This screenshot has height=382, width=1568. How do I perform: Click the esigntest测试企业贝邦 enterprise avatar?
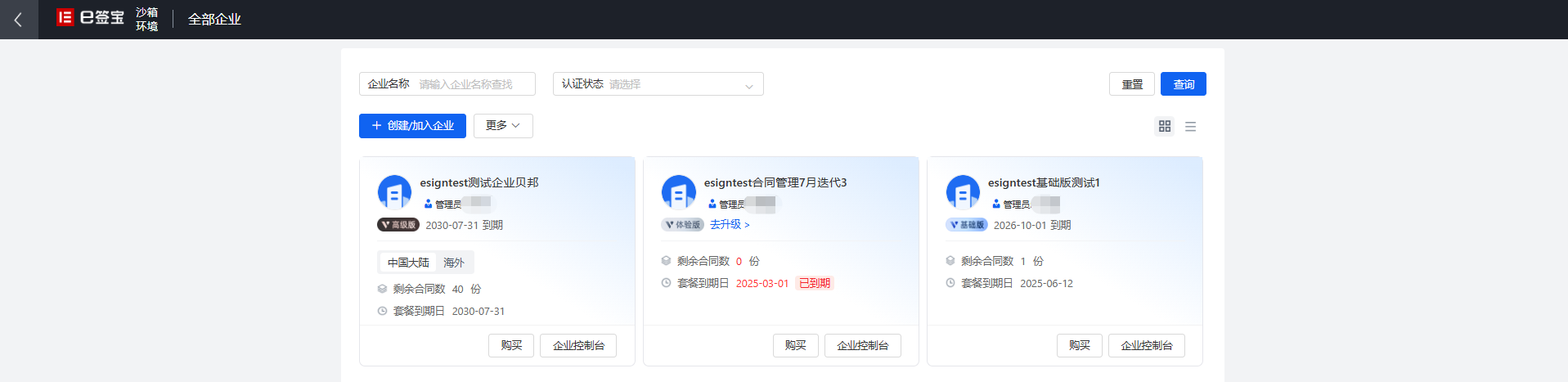pyautogui.click(x=394, y=192)
